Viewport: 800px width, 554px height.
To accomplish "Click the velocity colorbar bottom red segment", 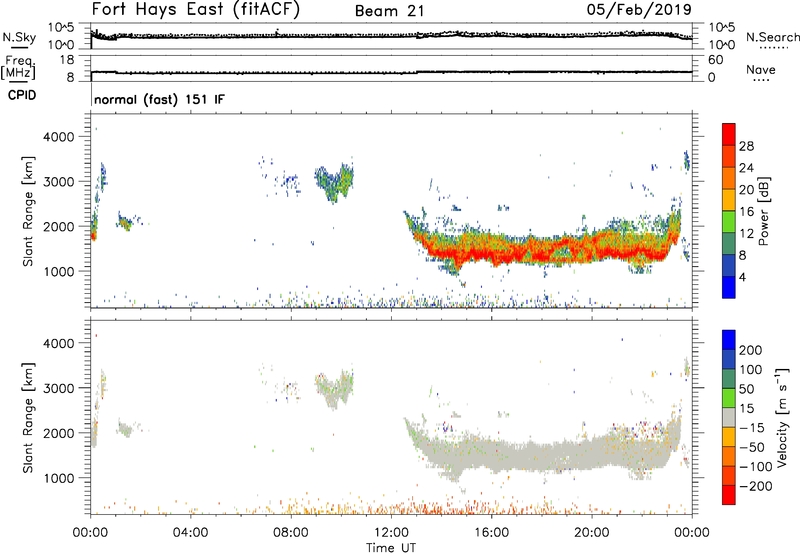I will click(x=729, y=495).
